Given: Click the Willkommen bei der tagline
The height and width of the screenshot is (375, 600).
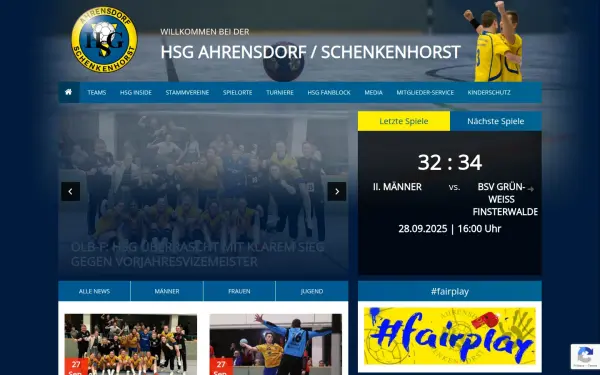Looking at the screenshot, I should tap(205, 32).
